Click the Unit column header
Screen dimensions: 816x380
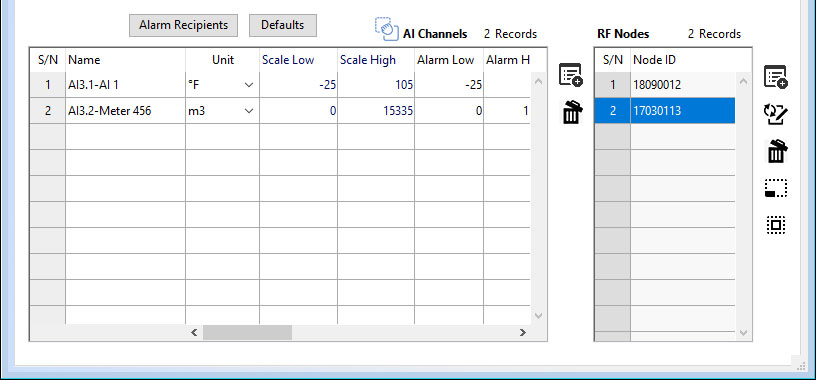(222, 60)
